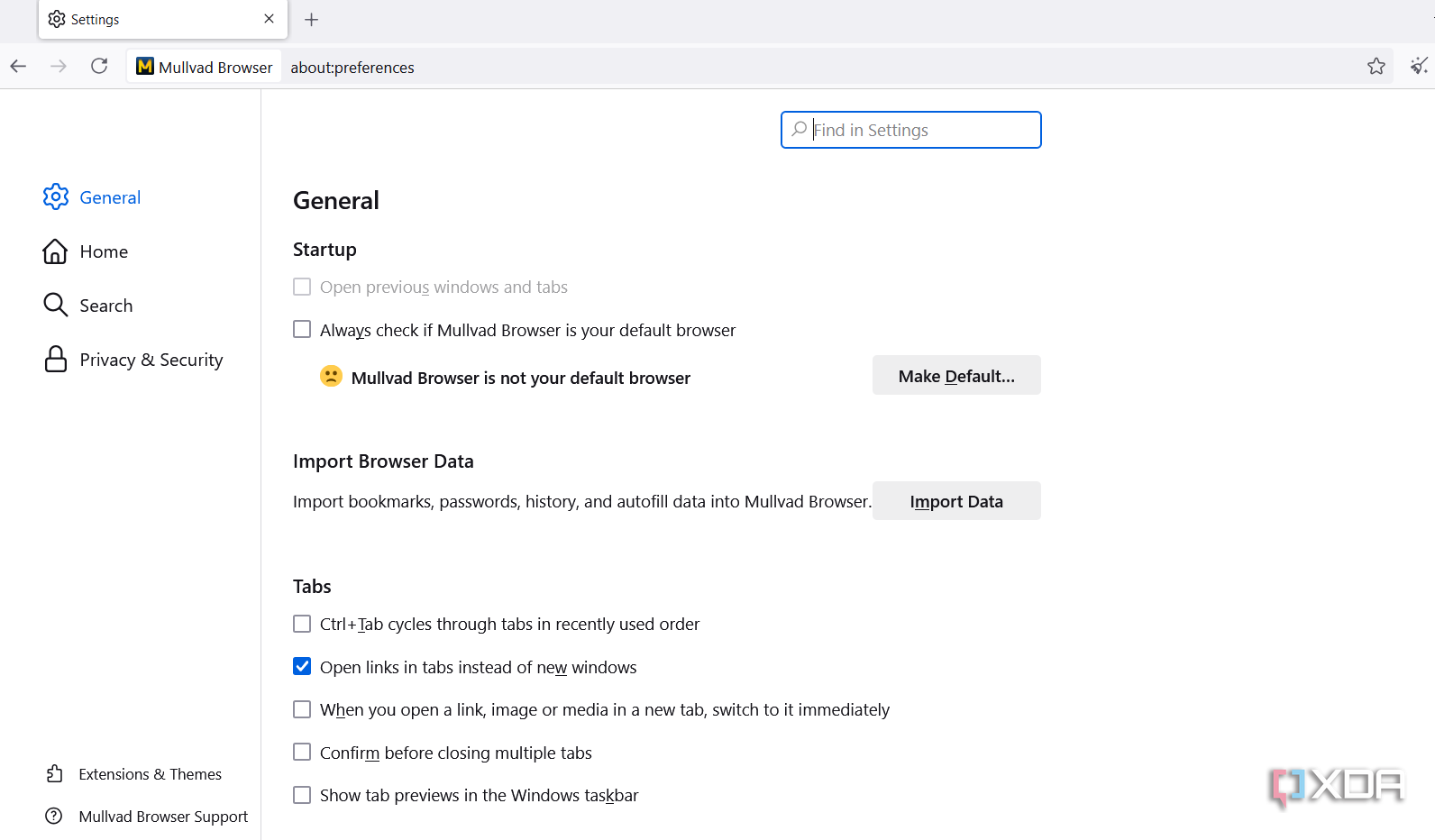The height and width of the screenshot is (840, 1435).
Task: Click the Search magnifier icon in sidebar
Action: click(x=56, y=305)
